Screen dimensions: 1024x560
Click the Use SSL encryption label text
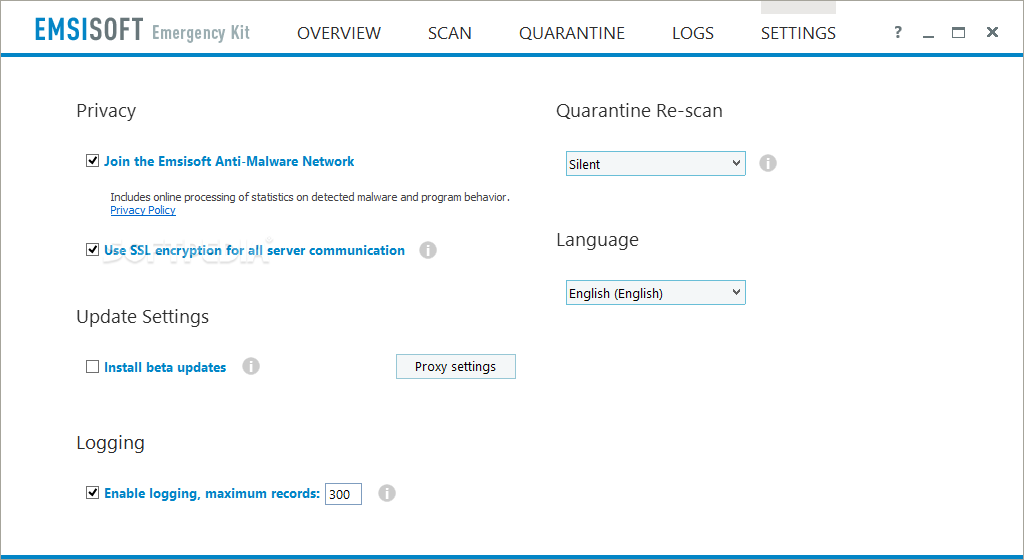(254, 251)
